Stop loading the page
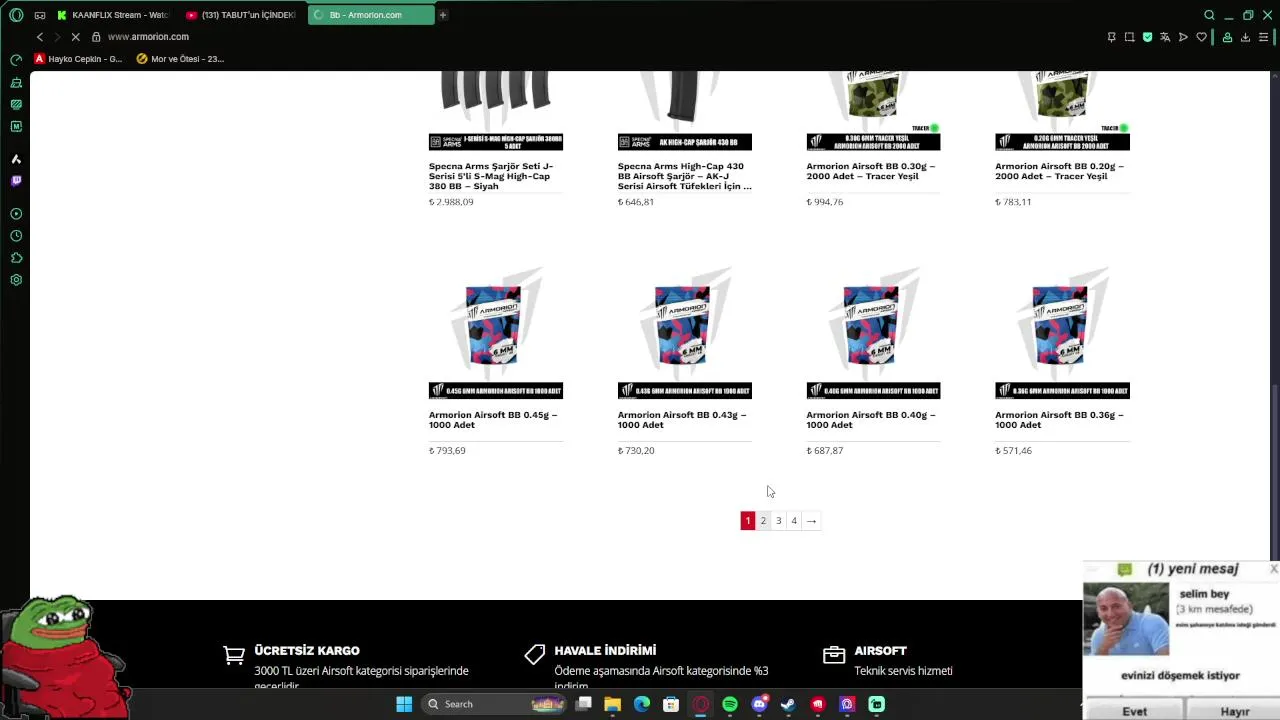The image size is (1280, 720). pyautogui.click(x=75, y=37)
